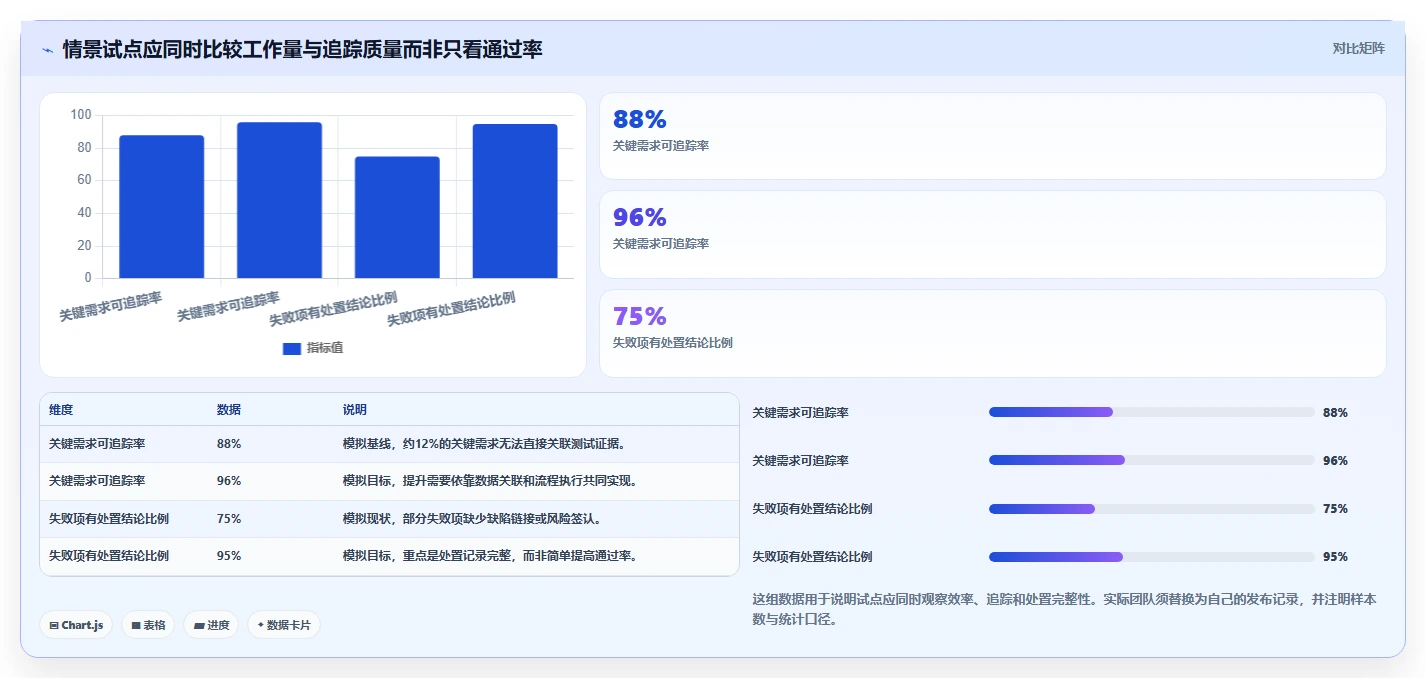The width and height of the screenshot is (1426, 678).
Task: Open the 数据卡片 chip
Action: tap(284, 625)
